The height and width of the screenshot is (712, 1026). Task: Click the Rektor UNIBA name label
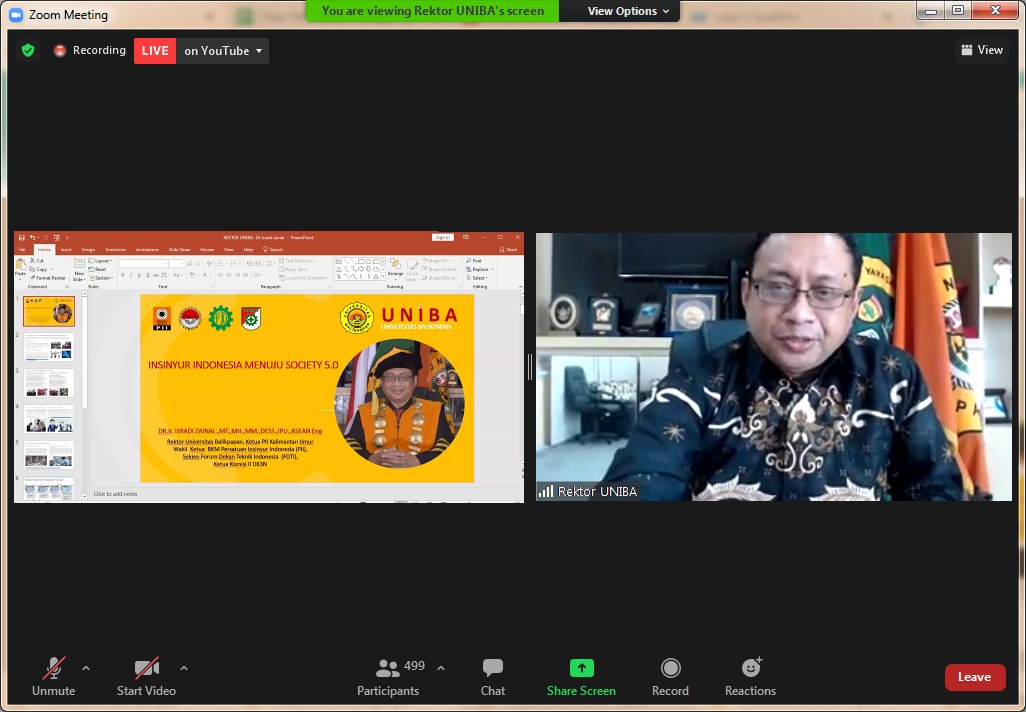coord(597,491)
